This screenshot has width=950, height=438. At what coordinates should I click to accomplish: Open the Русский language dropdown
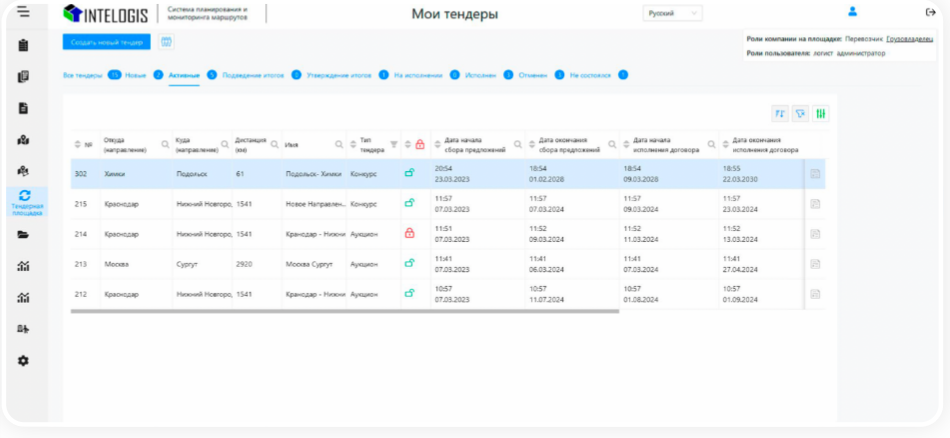click(672, 14)
